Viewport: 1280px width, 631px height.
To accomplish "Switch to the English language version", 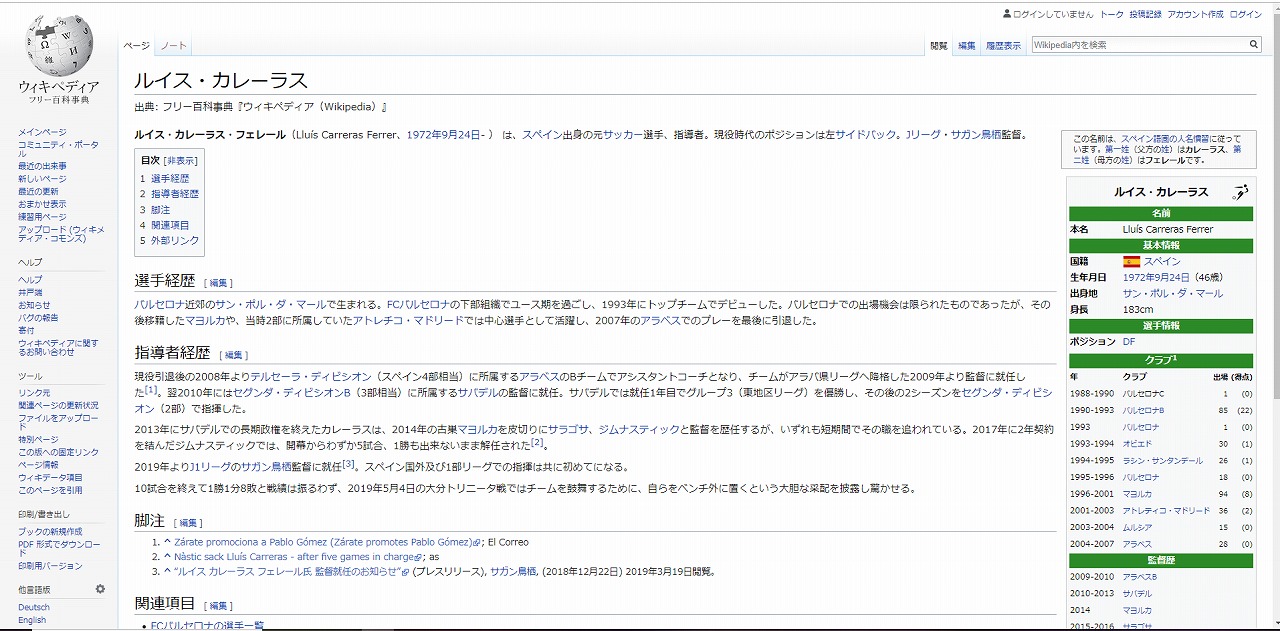I will click(32, 620).
